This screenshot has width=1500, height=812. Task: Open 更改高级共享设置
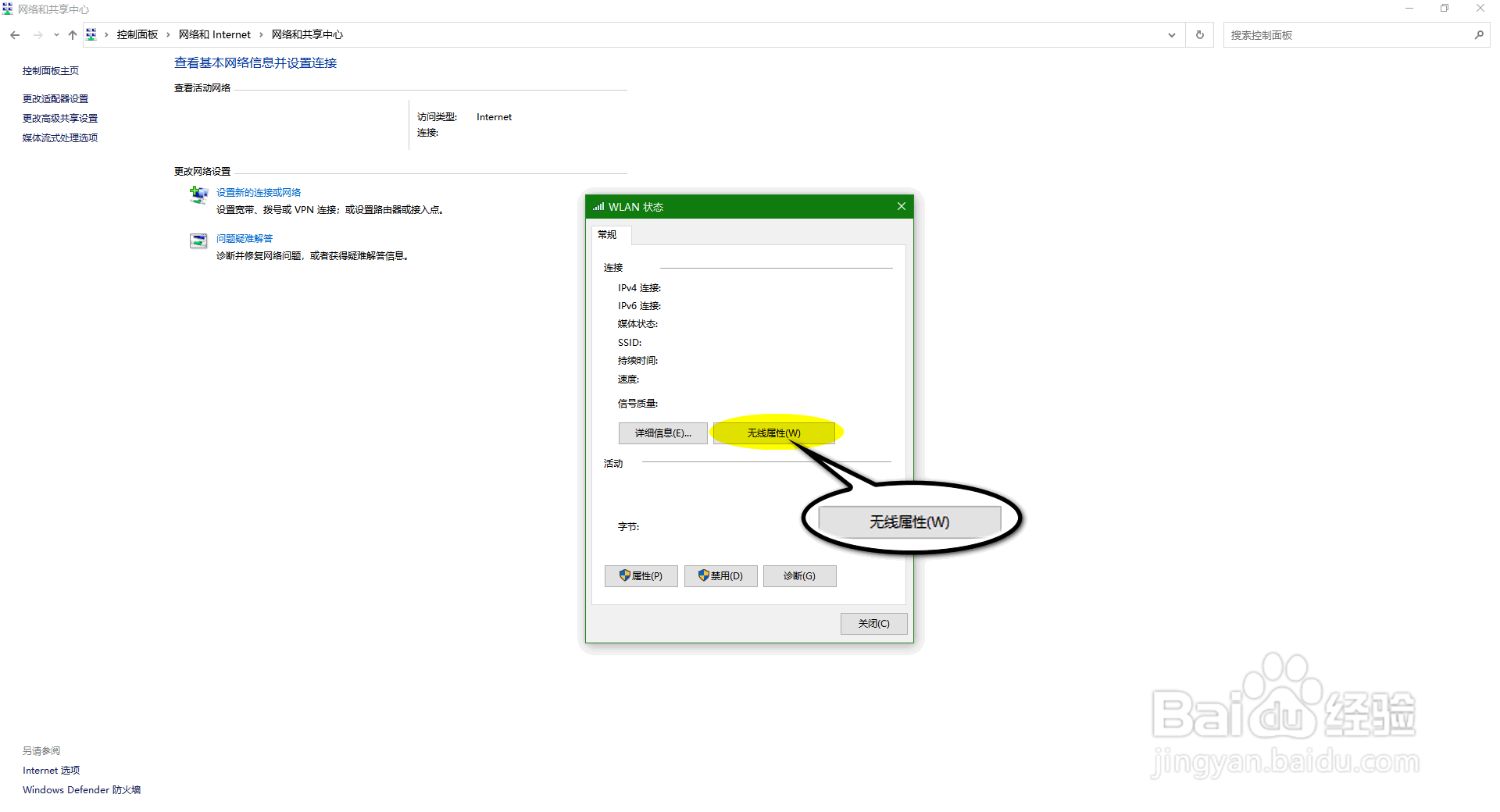tap(60, 118)
